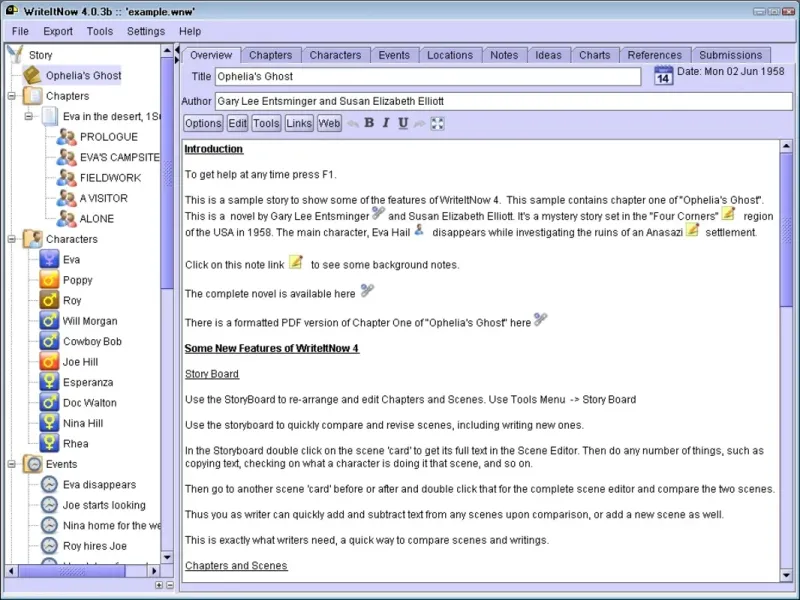The width and height of the screenshot is (800, 600).
Task: Switch to the Locations tab
Action: (450, 55)
